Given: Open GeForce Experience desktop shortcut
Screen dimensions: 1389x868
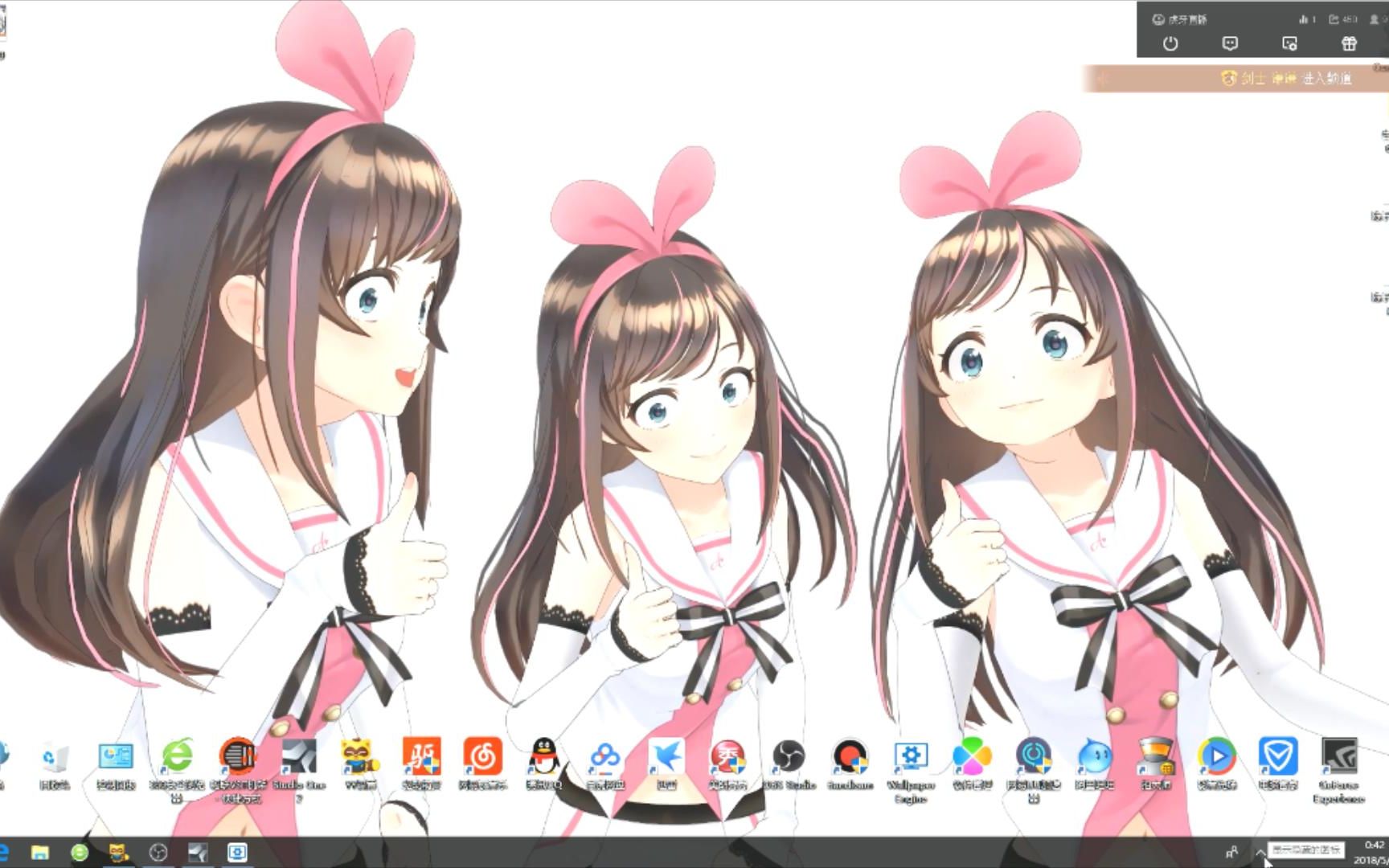Looking at the screenshot, I should 1339,770.
